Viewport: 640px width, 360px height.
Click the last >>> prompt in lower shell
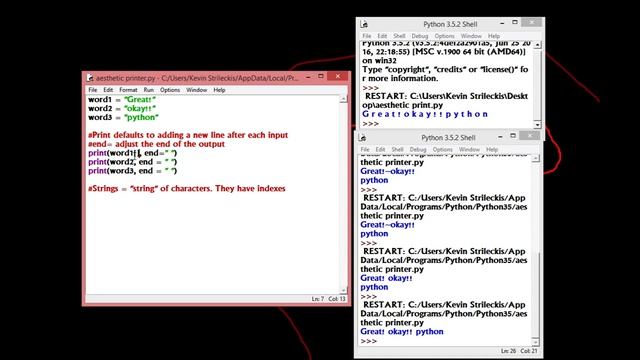click(x=369, y=341)
